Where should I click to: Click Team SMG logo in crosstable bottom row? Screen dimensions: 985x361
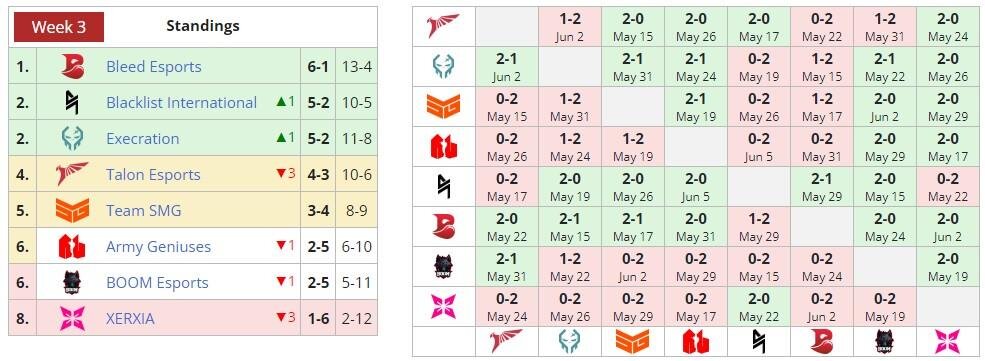[633, 341]
